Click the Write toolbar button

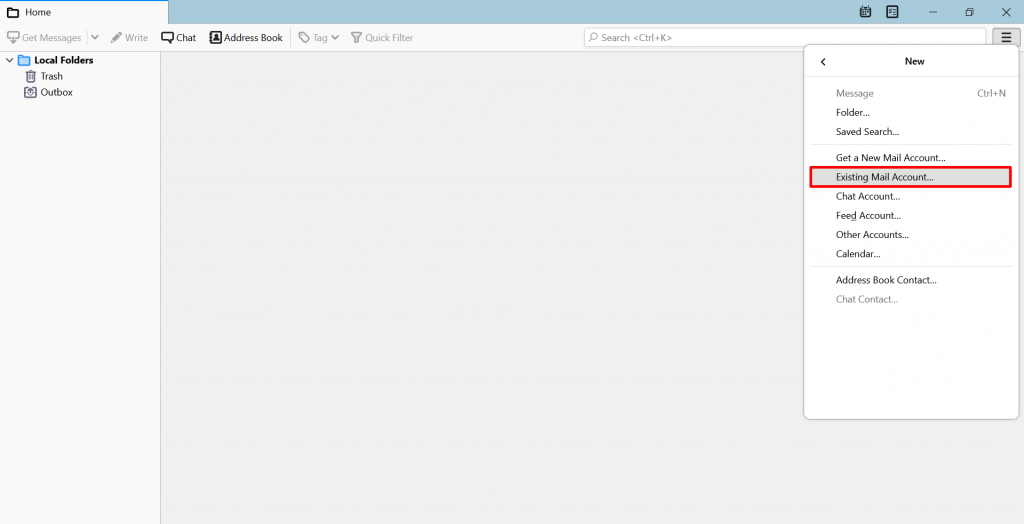click(x=129, y=38)
